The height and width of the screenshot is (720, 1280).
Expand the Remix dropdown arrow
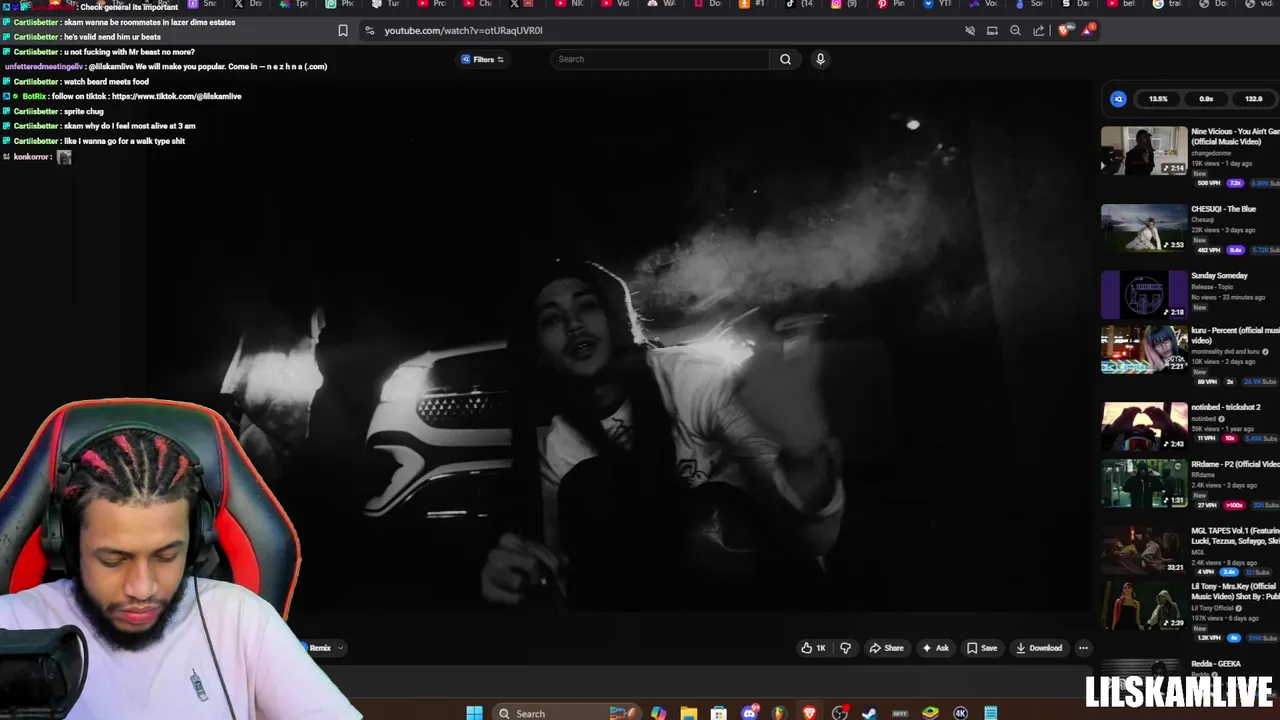(340, 648)
